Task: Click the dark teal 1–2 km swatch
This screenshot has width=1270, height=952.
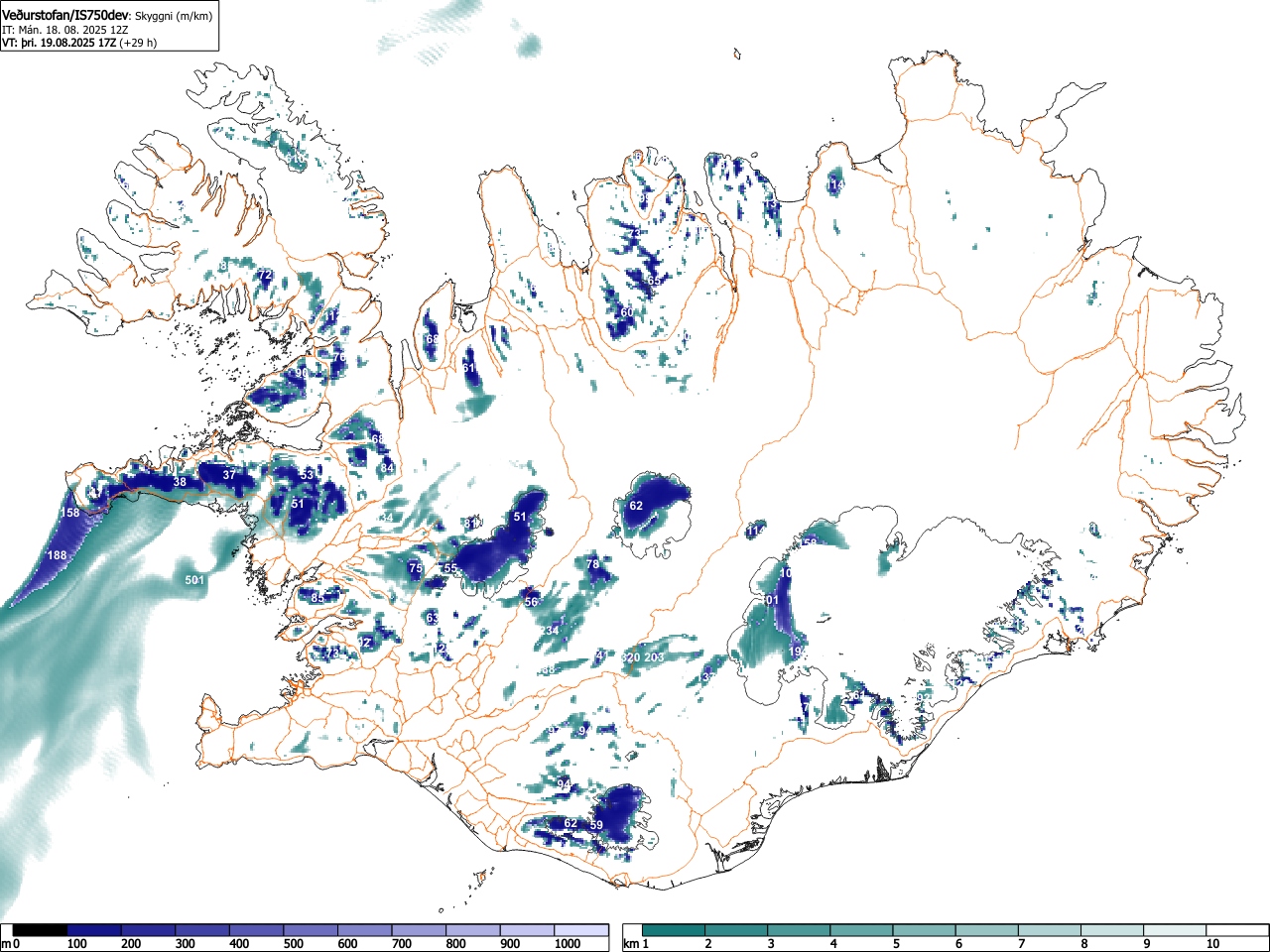Action: click(x=675, y=930)
